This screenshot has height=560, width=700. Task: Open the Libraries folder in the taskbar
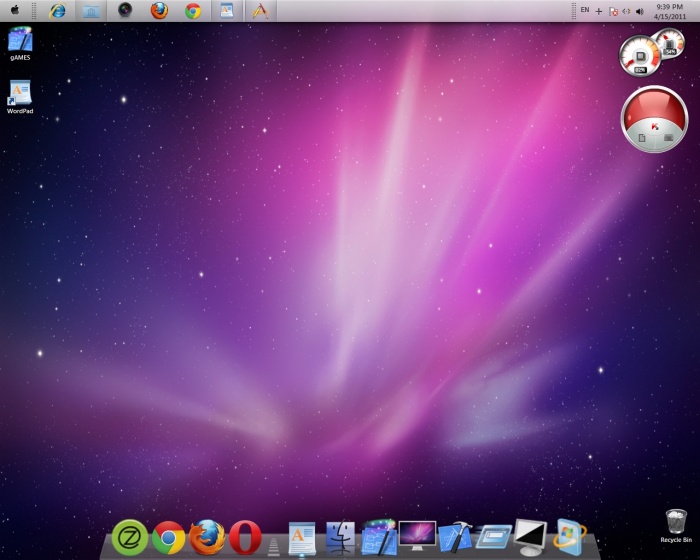pyautogui.click(x=91, y=11)
